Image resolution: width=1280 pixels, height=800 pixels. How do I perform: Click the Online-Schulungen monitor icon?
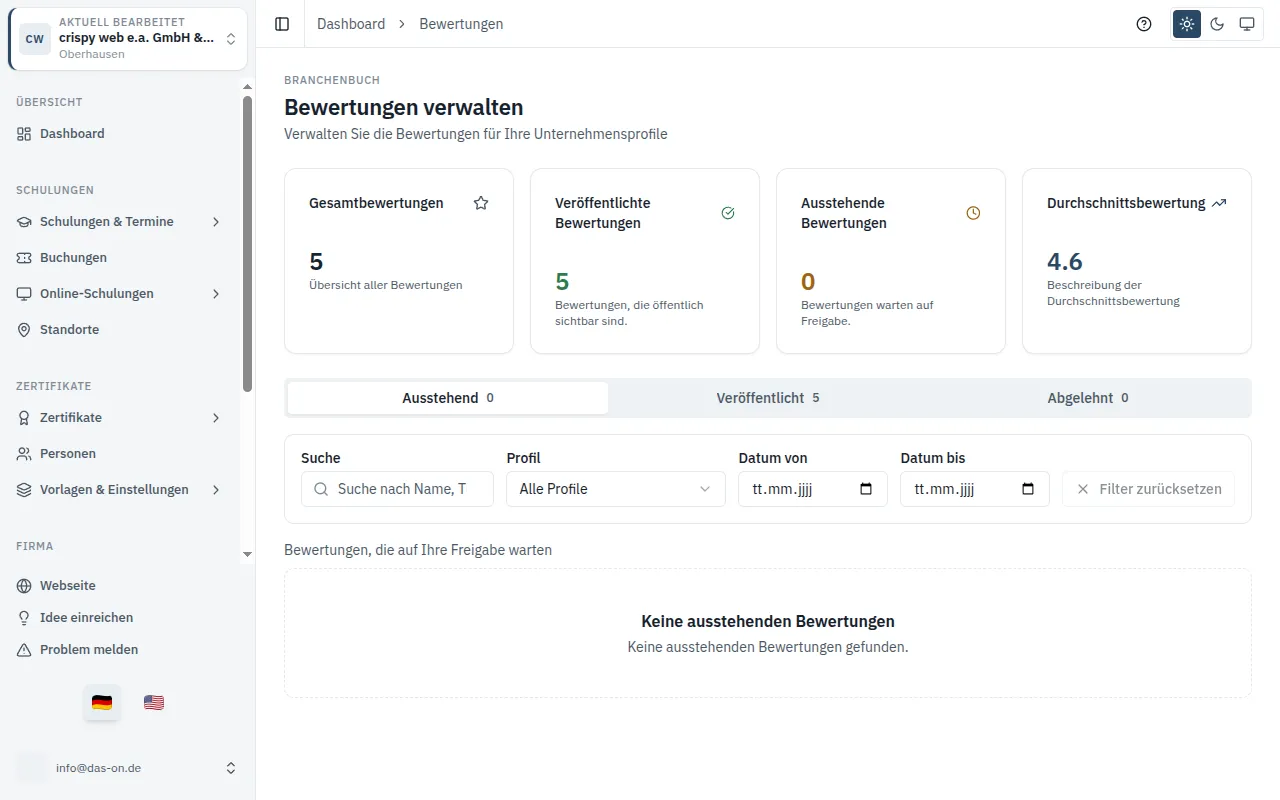coord(24,294)
